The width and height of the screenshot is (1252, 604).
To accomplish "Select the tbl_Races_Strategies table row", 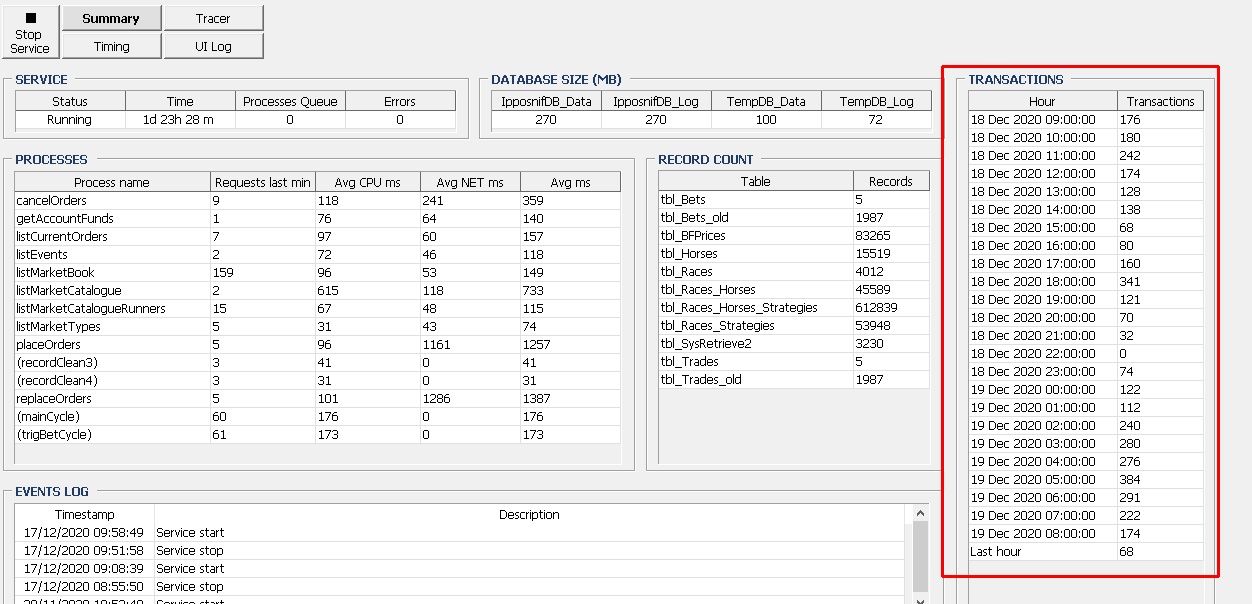I will [x=794, y=326].
